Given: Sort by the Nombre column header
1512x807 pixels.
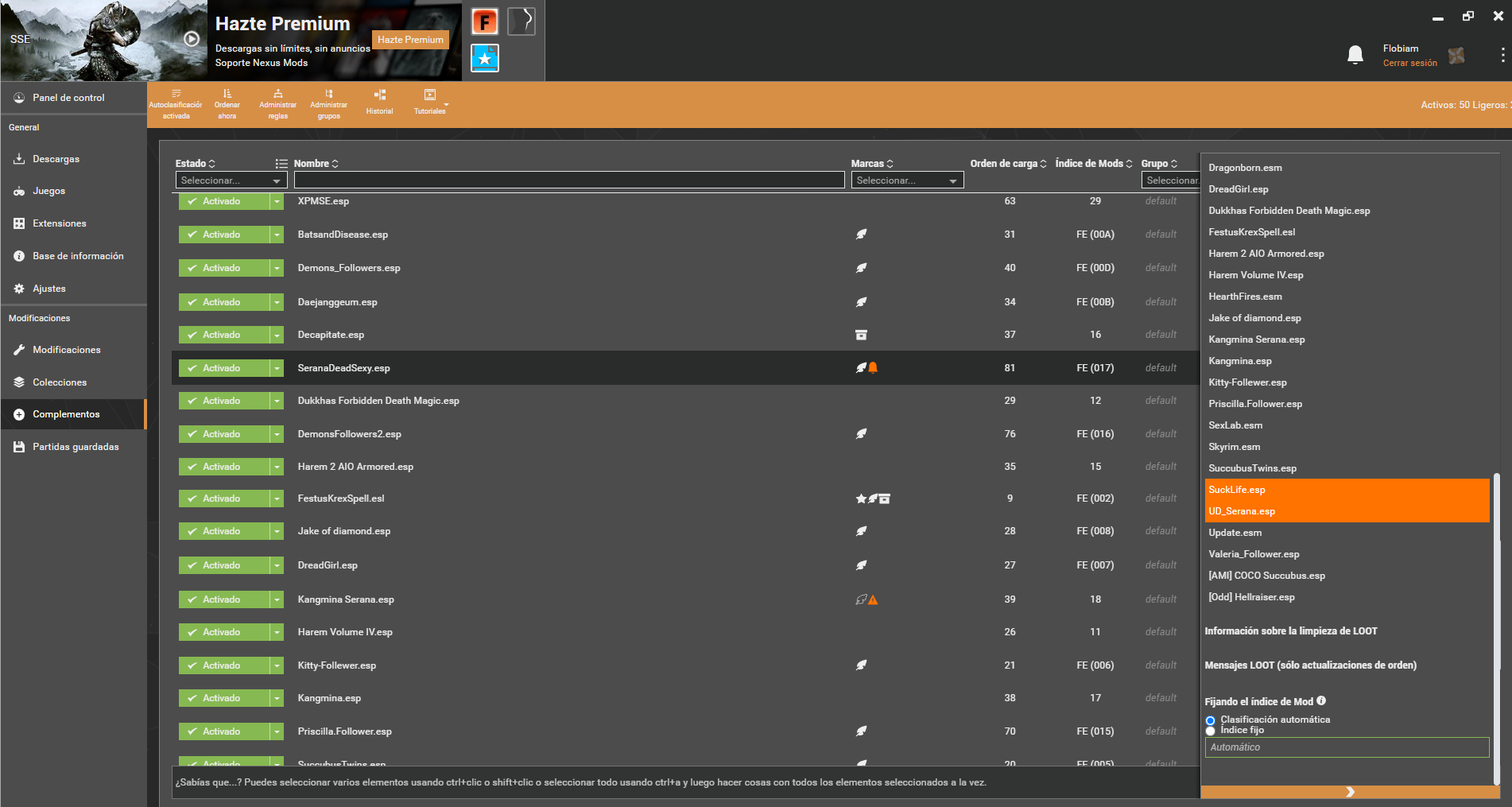Looking at the screenshot, I should [316, 164].
